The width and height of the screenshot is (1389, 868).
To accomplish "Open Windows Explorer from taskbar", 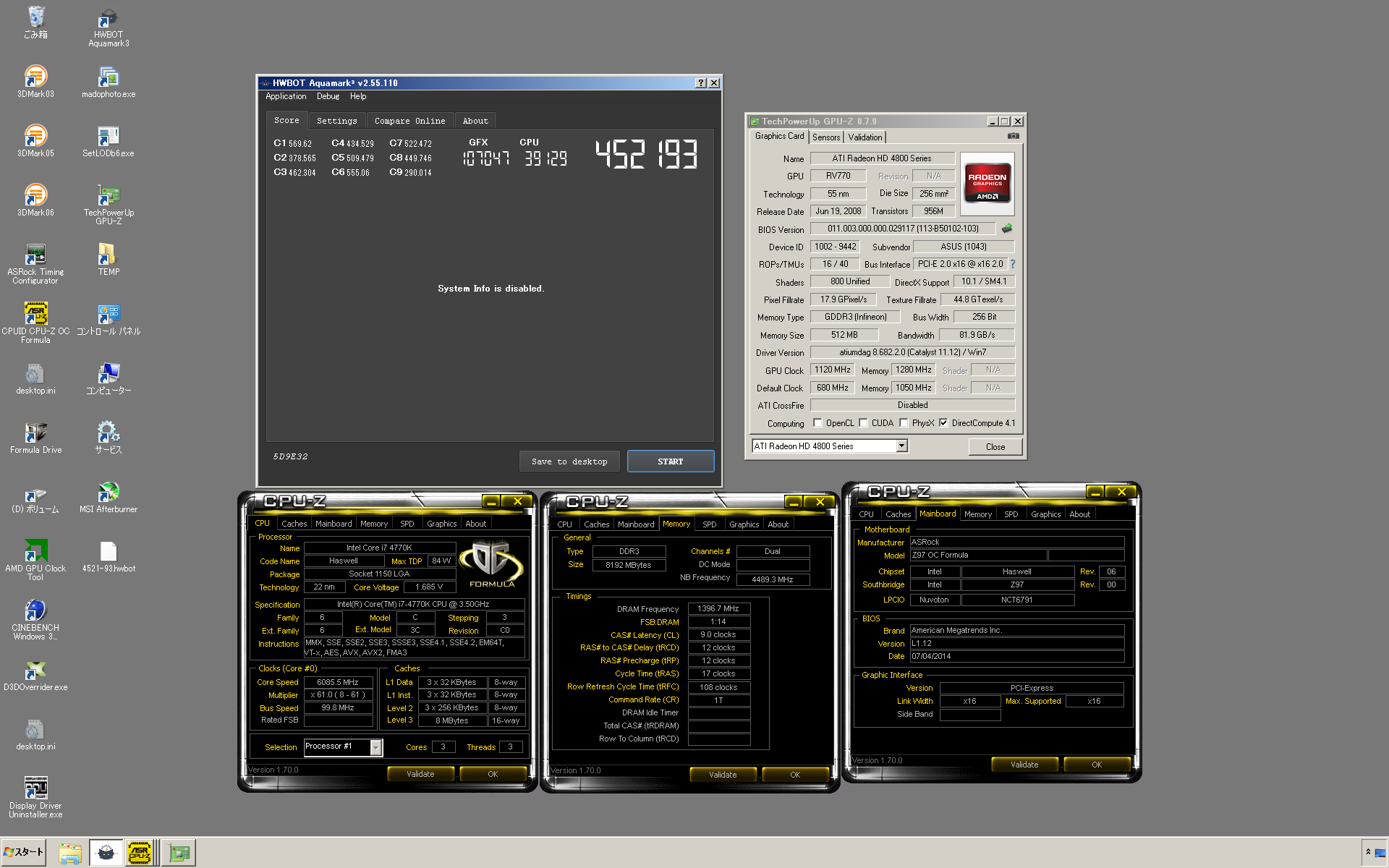I will (x=70, y=854).
